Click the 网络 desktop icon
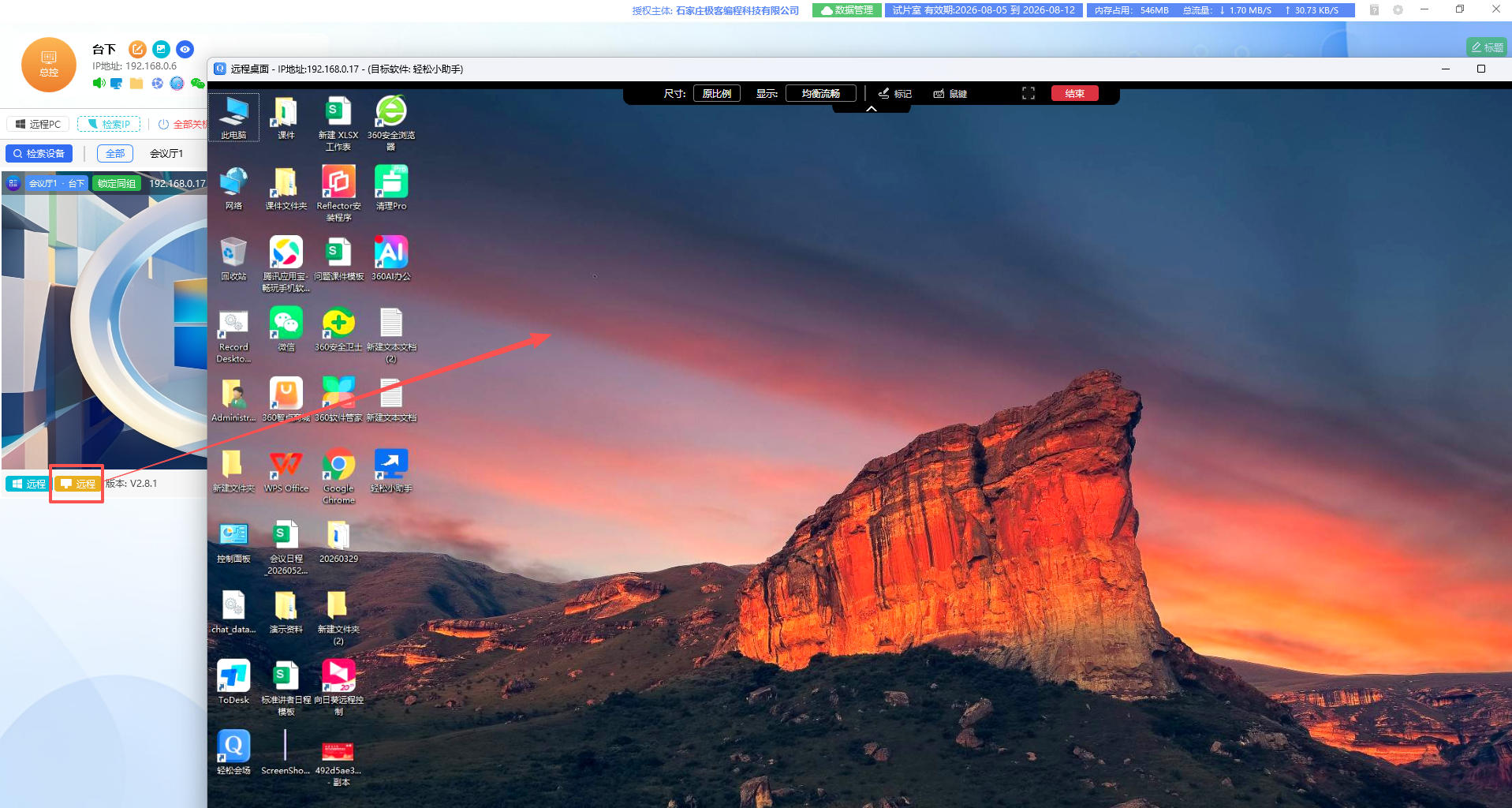 pos(233,188)
